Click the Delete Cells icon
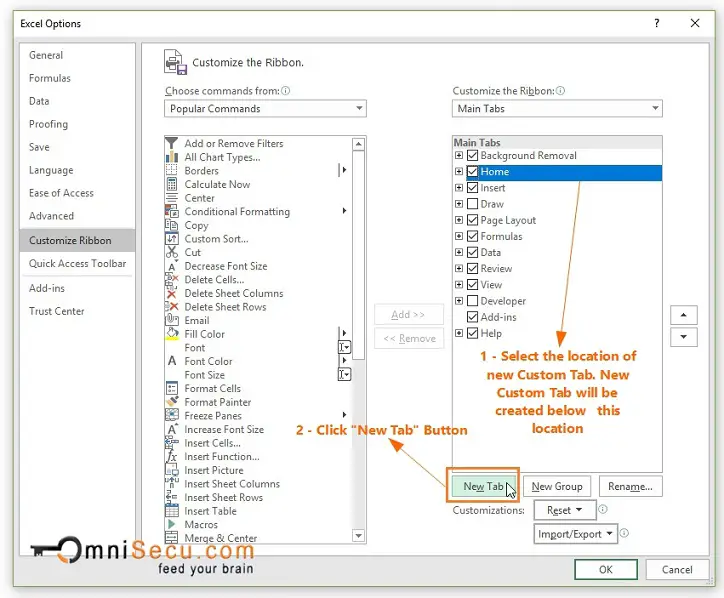This screenshot has height=598, width=724. click(171, 279)
